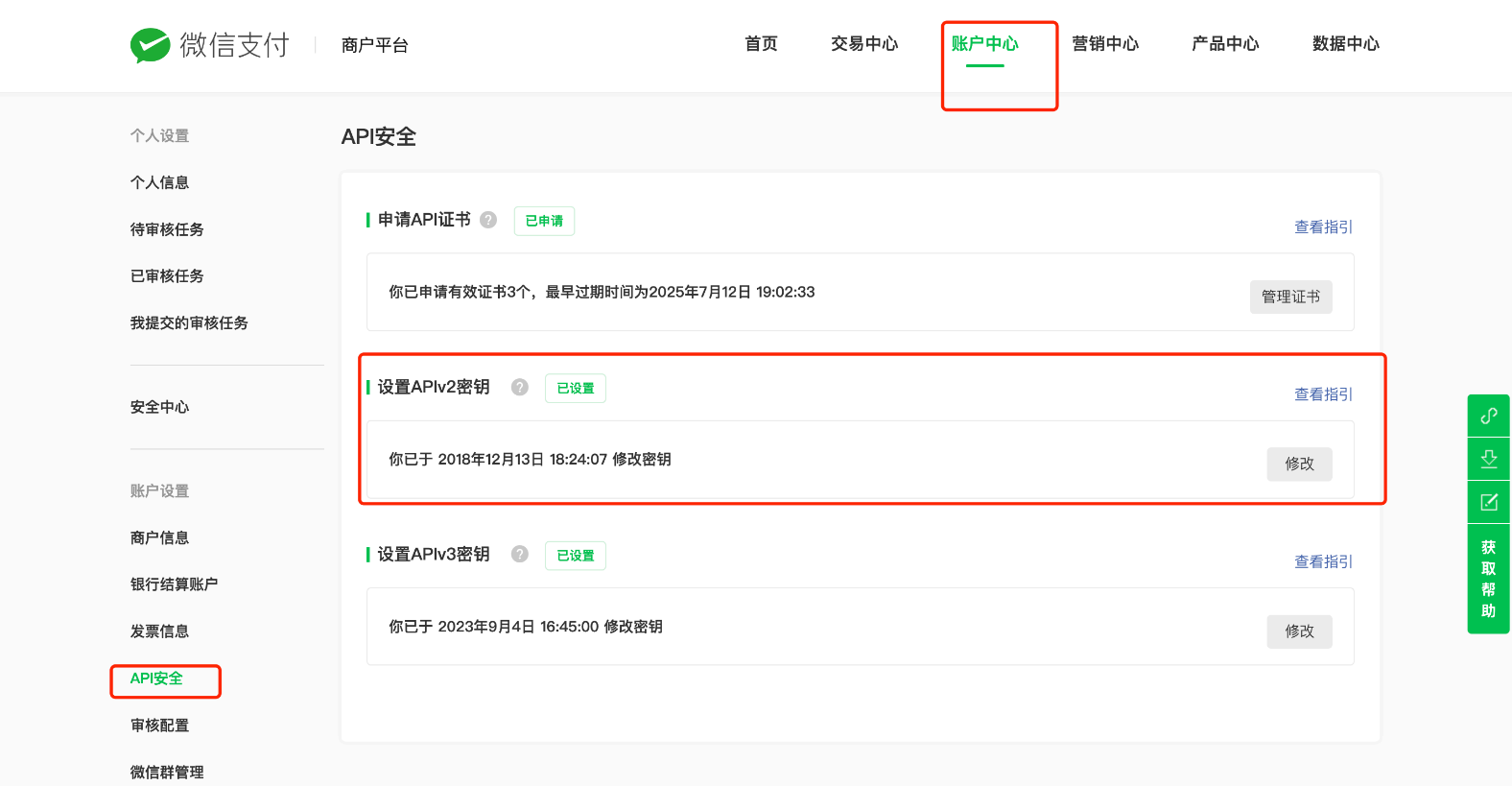Screen dimensions: 1512x786
Task: Click the WeChat Pay logo
Action: coord(209,45)
